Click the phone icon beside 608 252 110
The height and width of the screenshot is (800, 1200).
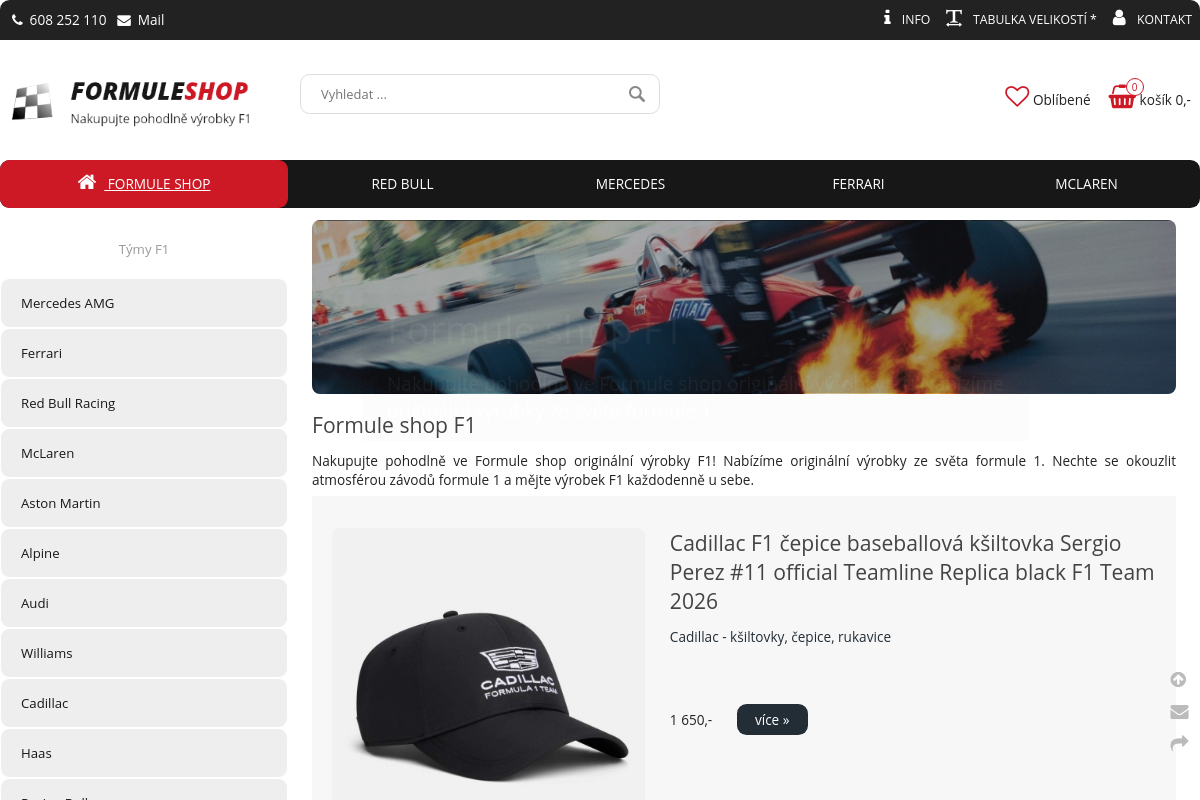pos(17,20)
